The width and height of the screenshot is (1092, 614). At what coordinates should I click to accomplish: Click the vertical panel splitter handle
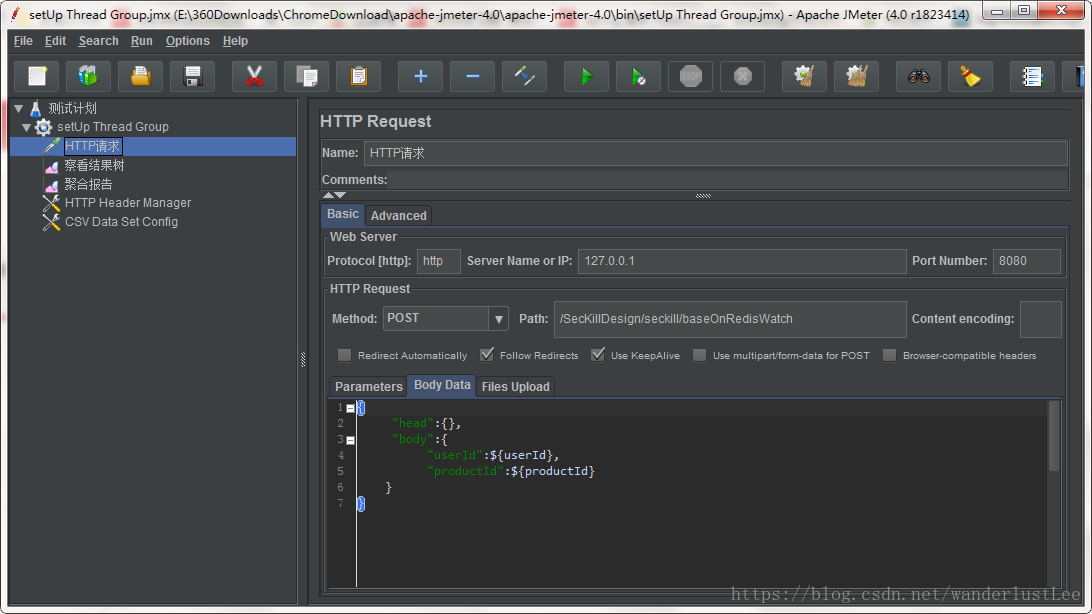303,359
